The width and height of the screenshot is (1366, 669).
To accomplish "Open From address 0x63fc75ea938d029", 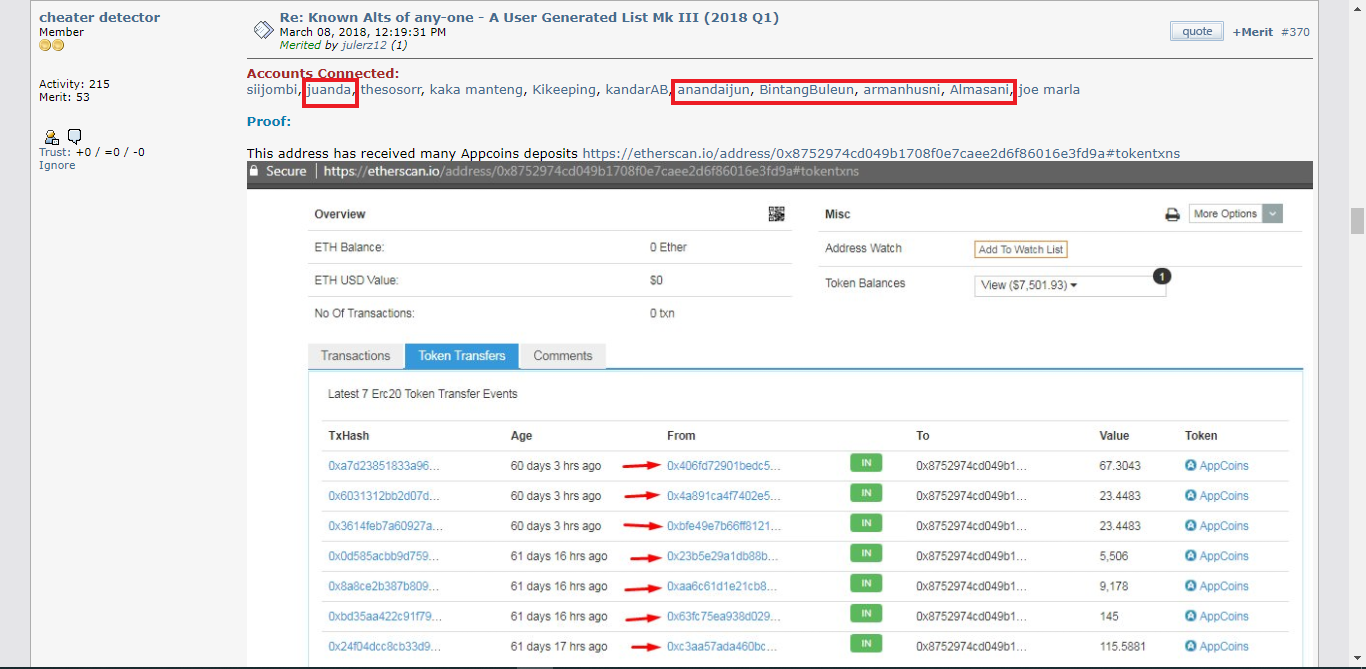I will coord(724,616).
